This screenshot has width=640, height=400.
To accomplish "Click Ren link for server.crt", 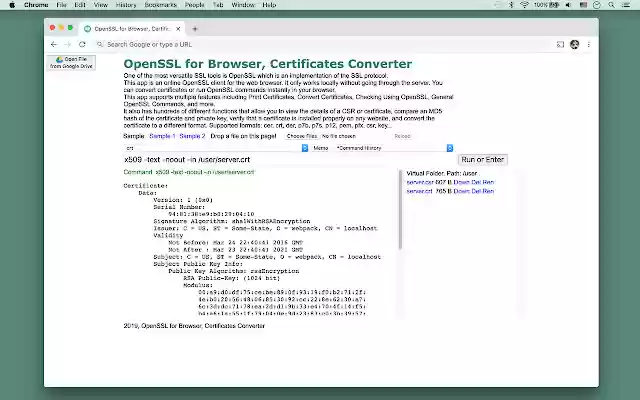I will (x=488, y=191).
